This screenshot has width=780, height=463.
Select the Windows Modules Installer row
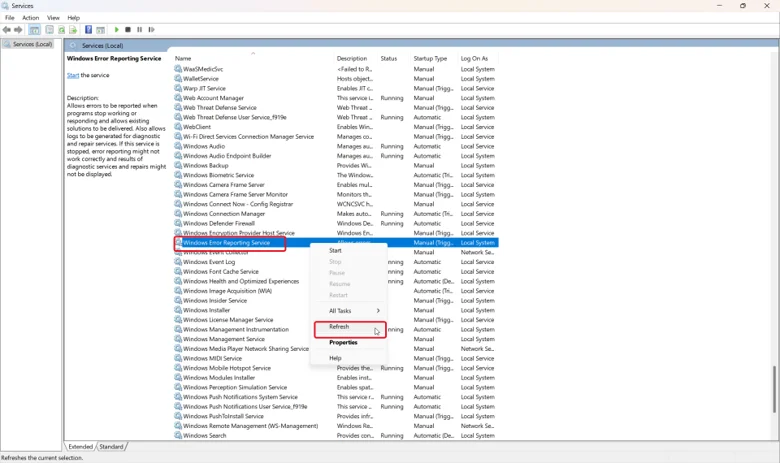[x=336, y=378]
